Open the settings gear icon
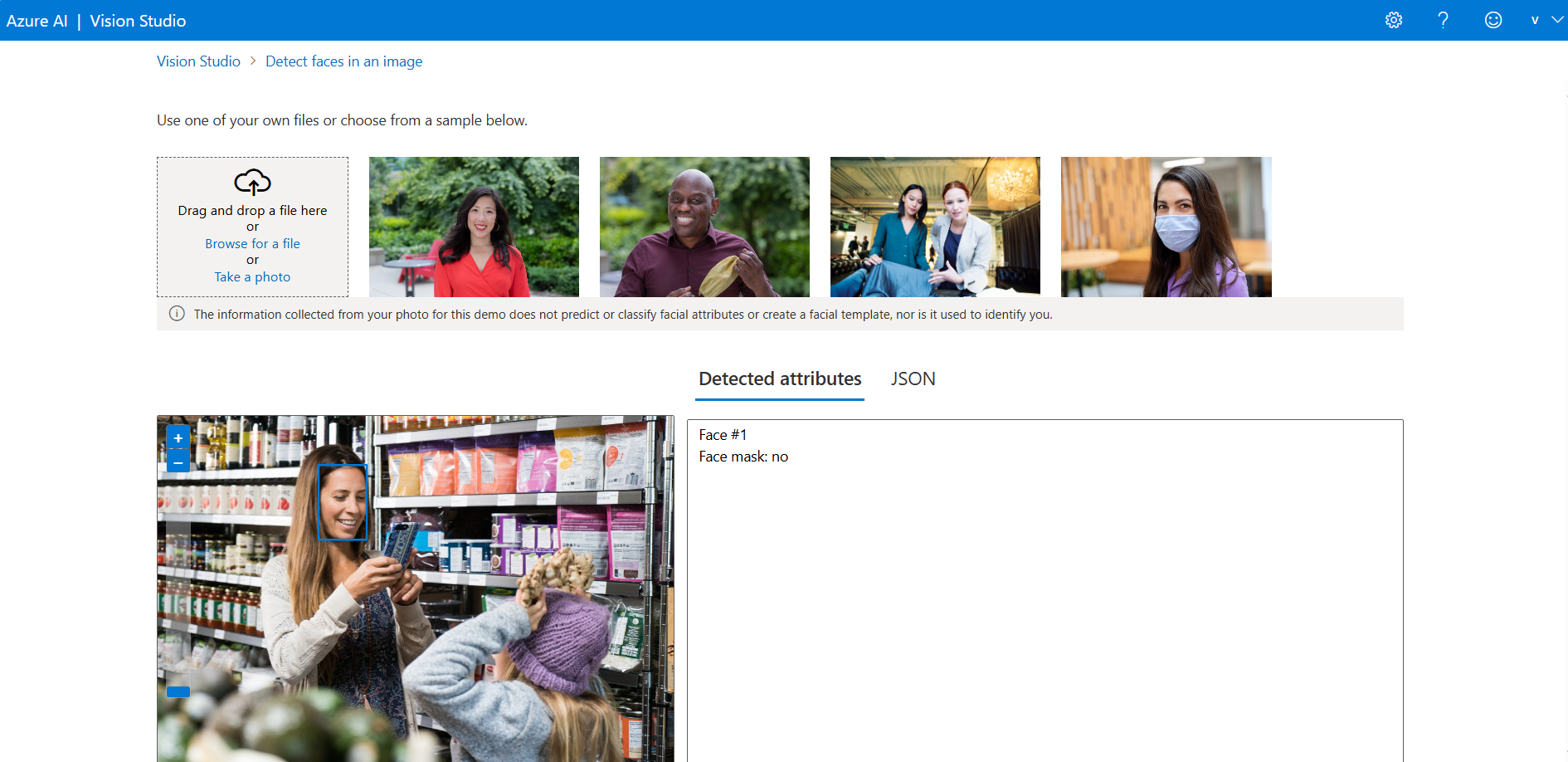Viewport: 1568px width, 762px height. [1394, 20]
